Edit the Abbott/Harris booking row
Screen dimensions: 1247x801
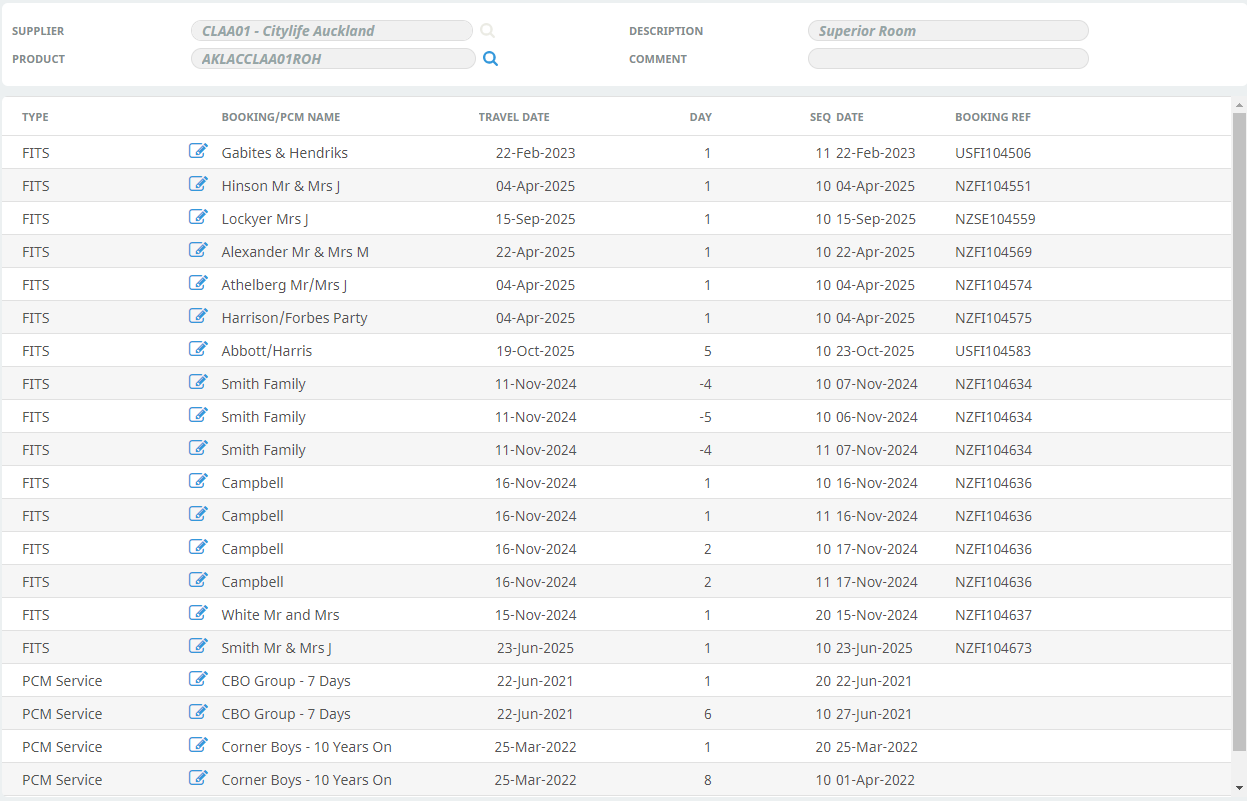tap(198, 350)
